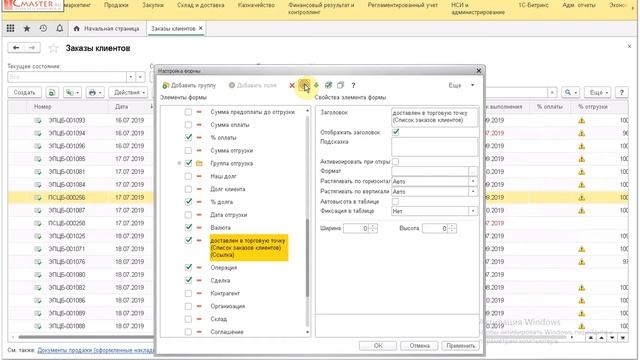Screen dimensions: 640x360
Task: Uncheck the % оплаты checkbox
Action: pos(188,138)
